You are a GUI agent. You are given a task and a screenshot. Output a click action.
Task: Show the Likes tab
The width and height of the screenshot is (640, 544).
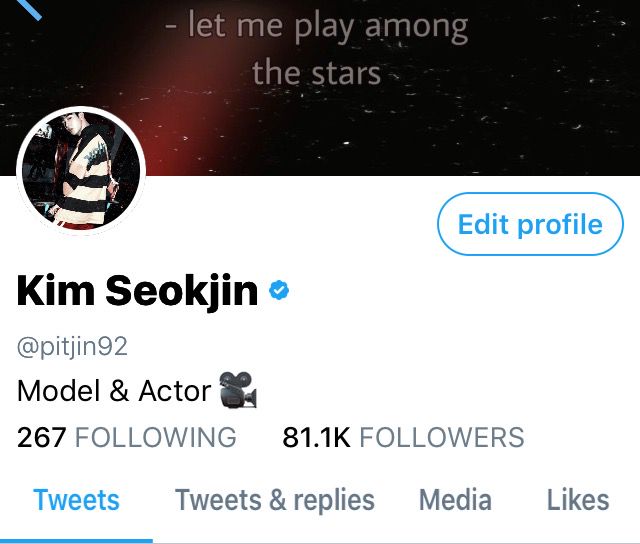578,500
